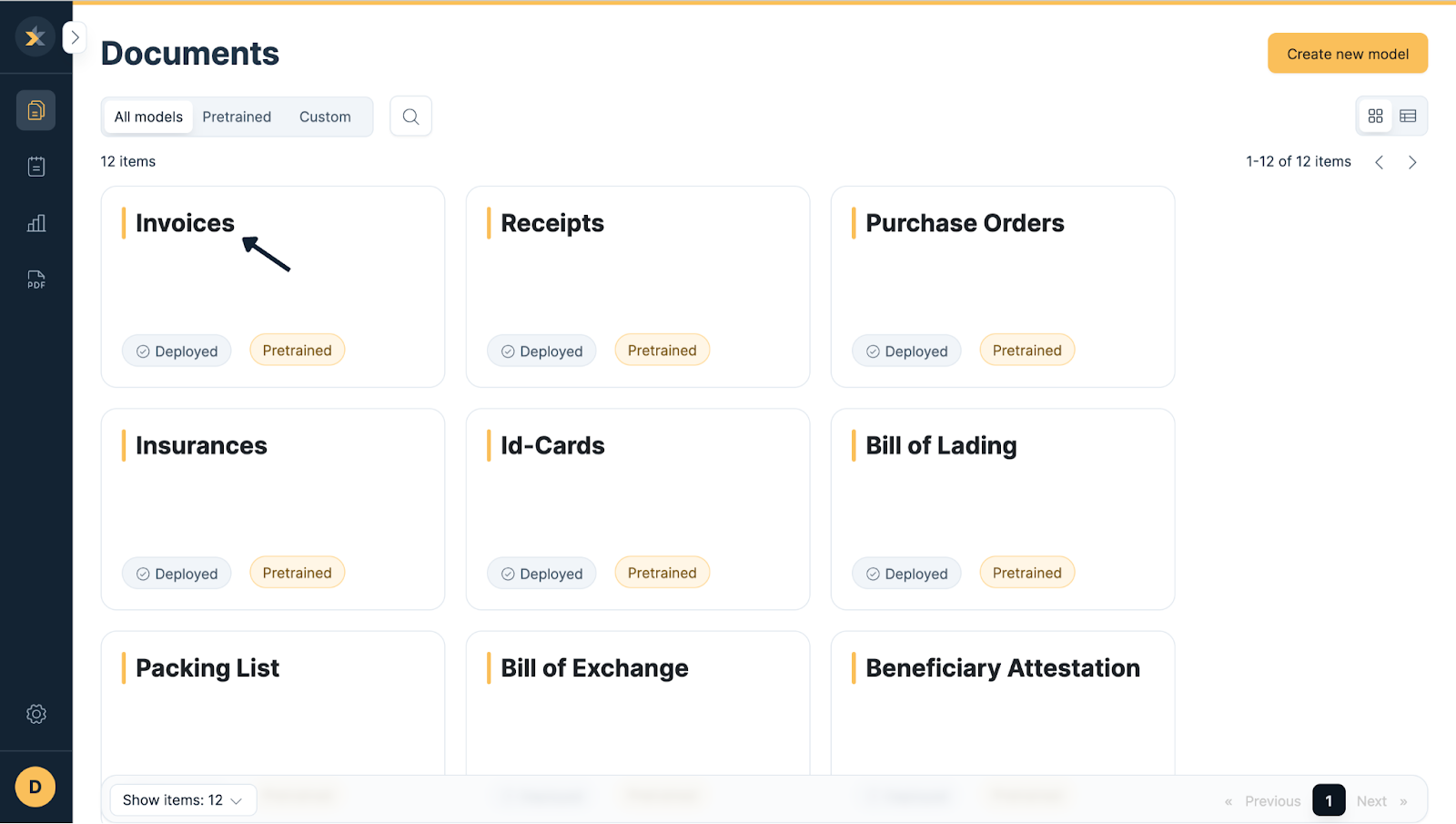1456x824 pixels.
Task: Click Pretrained badge on Insurances card
Action: point(298,573)
